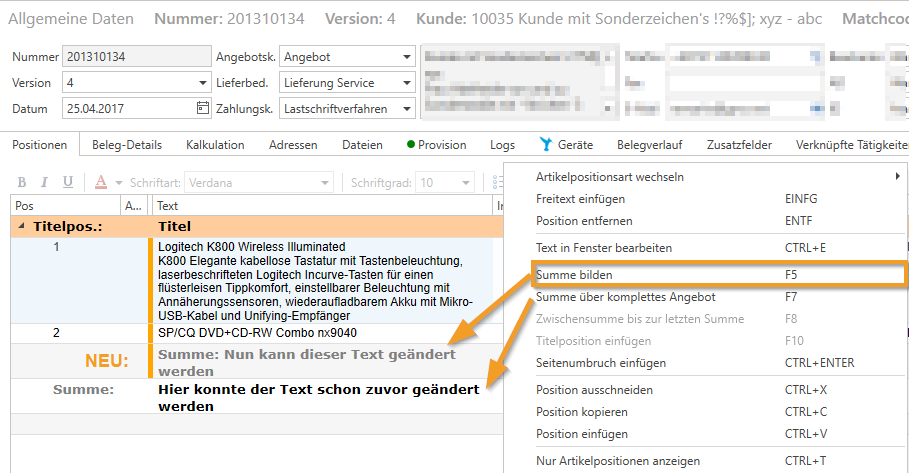Toggle bold text formatting

[x=19, y=182]
